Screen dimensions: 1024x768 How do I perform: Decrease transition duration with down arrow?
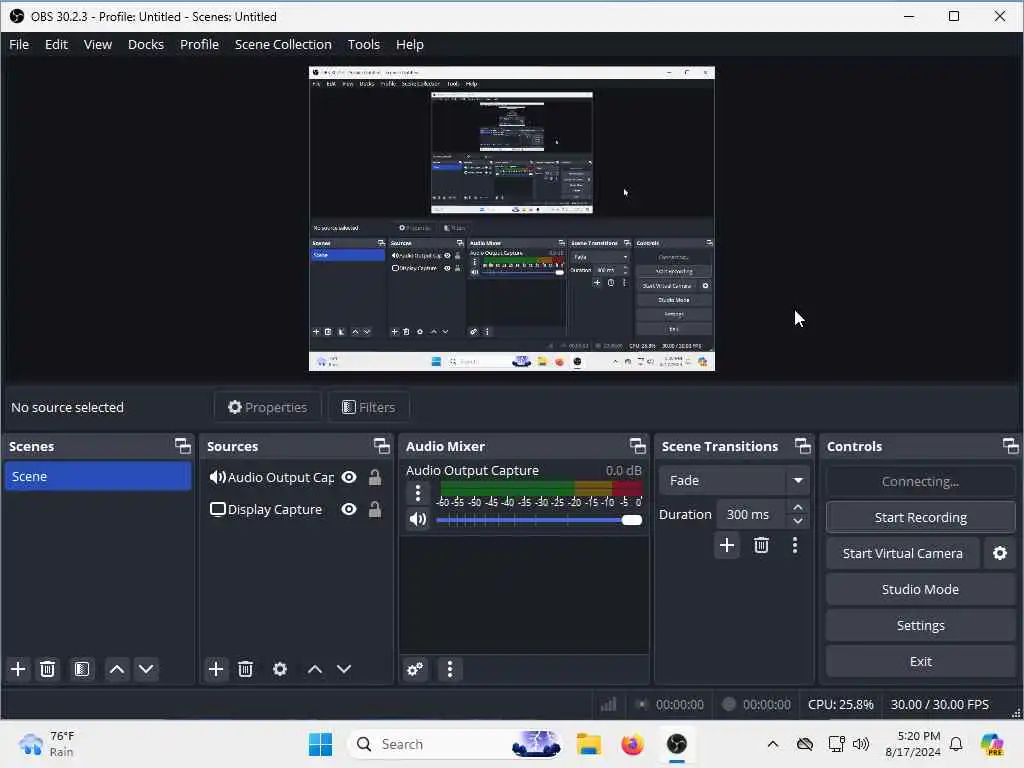[798, 521]
